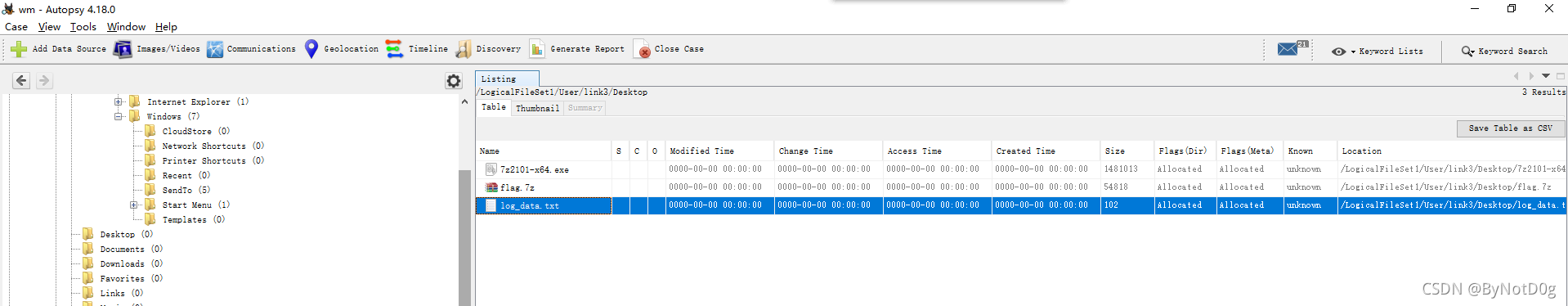Expand the Start Menu tree node
The image size is (1568, 306).
coord(134,205)
